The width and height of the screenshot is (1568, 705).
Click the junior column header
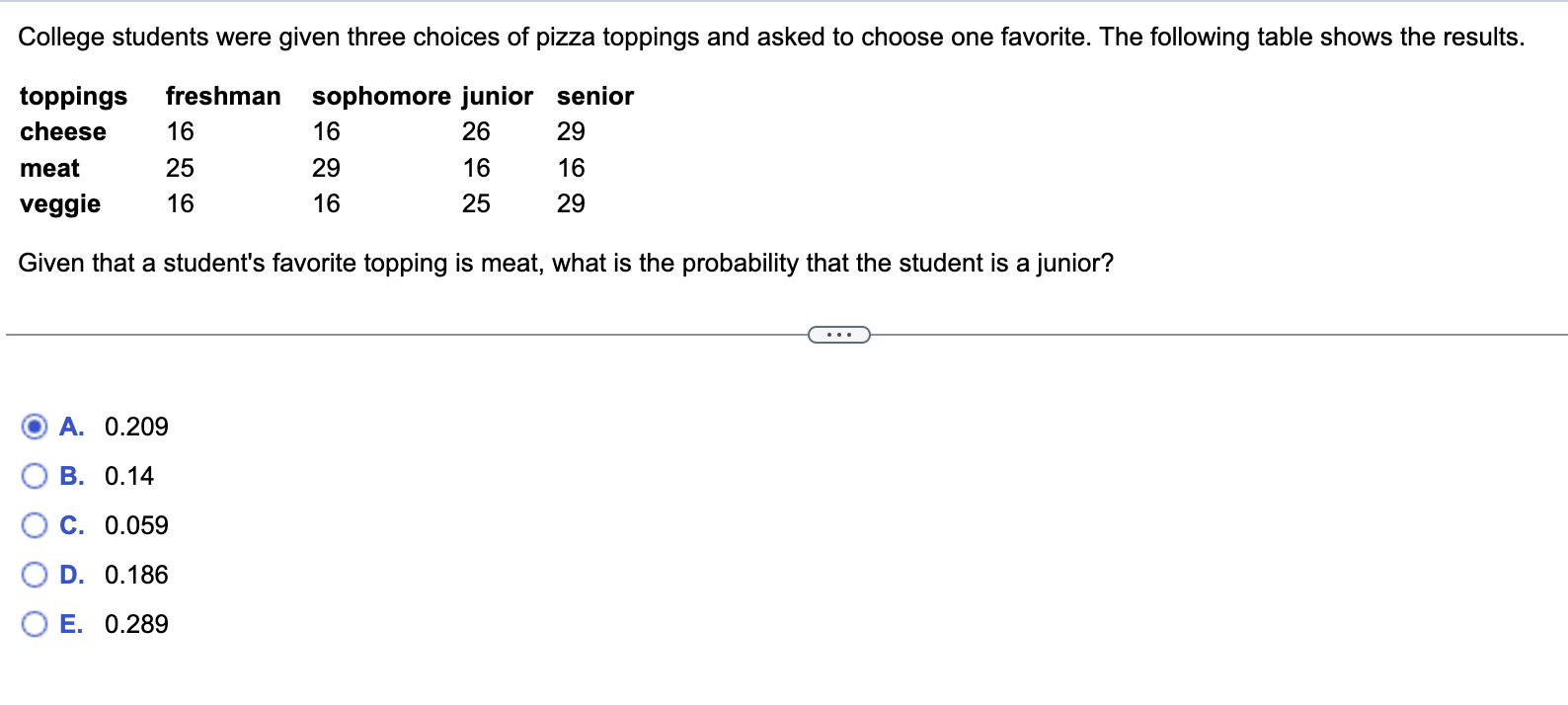498,96
